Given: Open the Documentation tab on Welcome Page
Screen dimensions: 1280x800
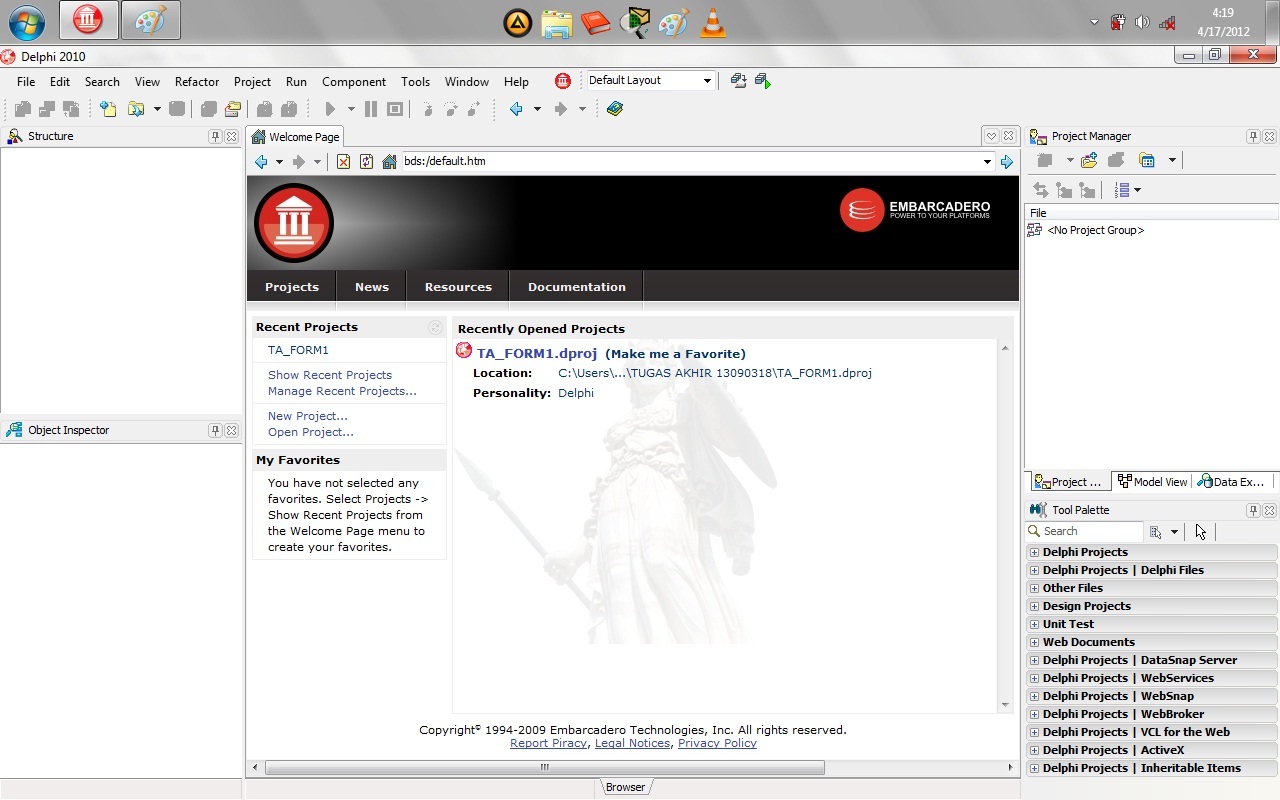Looking at the screenshot, I should coord(577,287).
